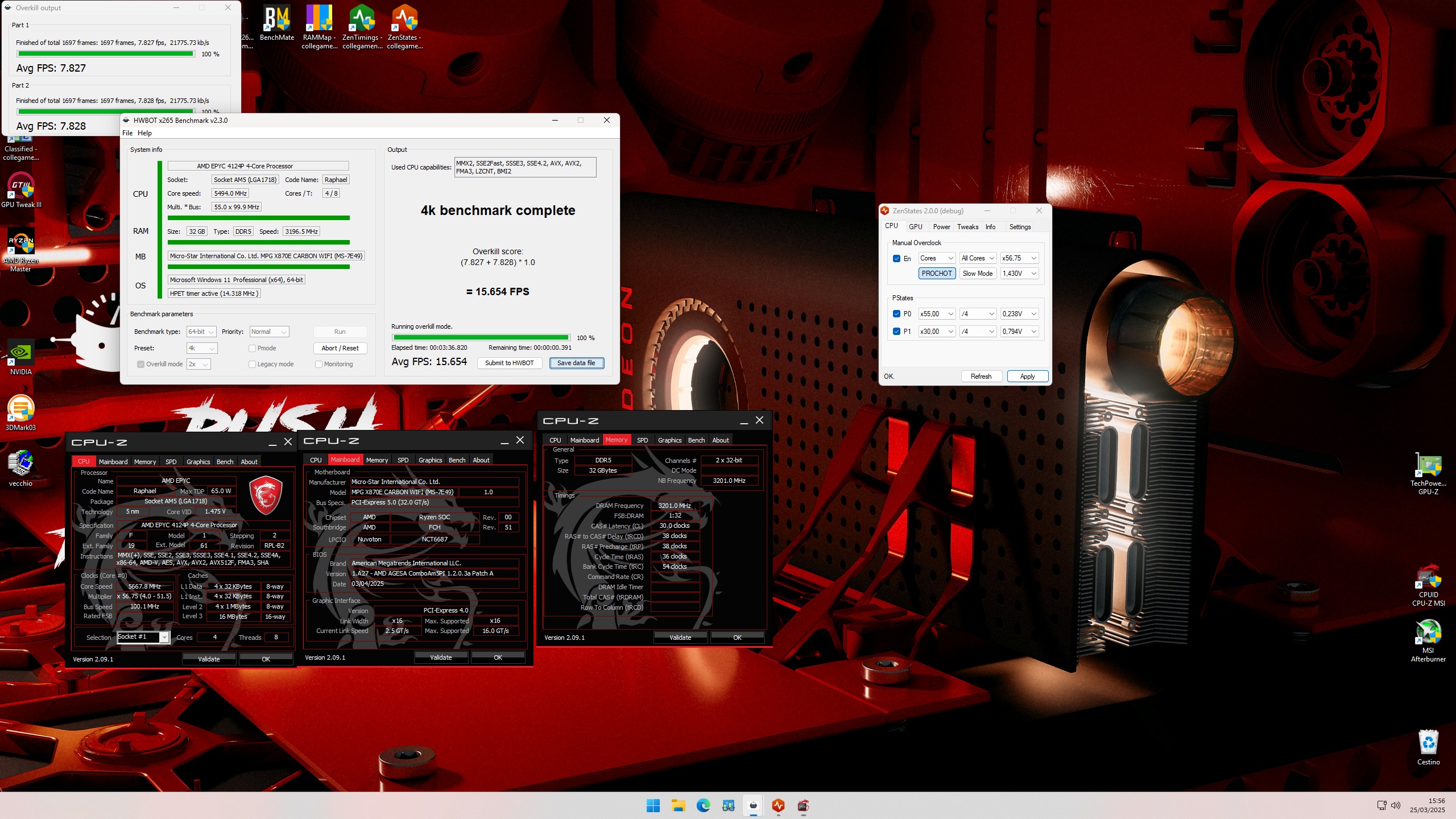
Task: Open the BenchMate desktop shortcut
Action: (x=277, y=23)
